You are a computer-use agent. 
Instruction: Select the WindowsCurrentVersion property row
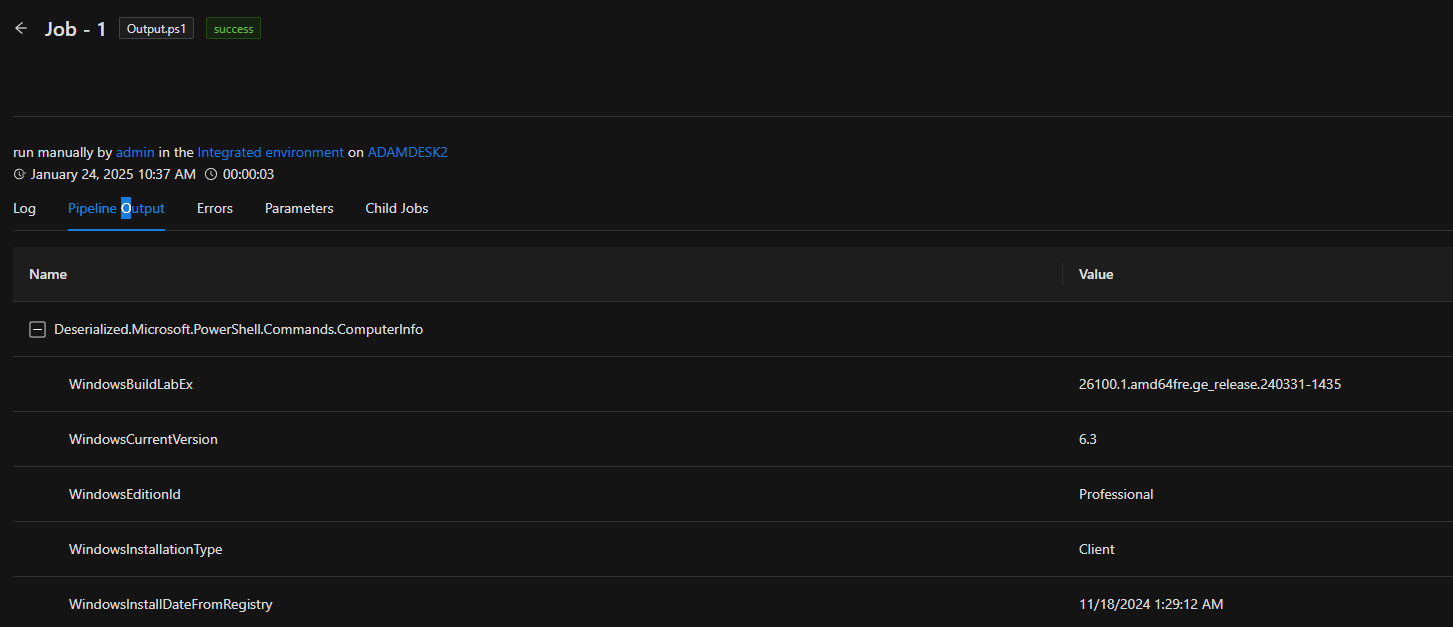tap(143, 439)
